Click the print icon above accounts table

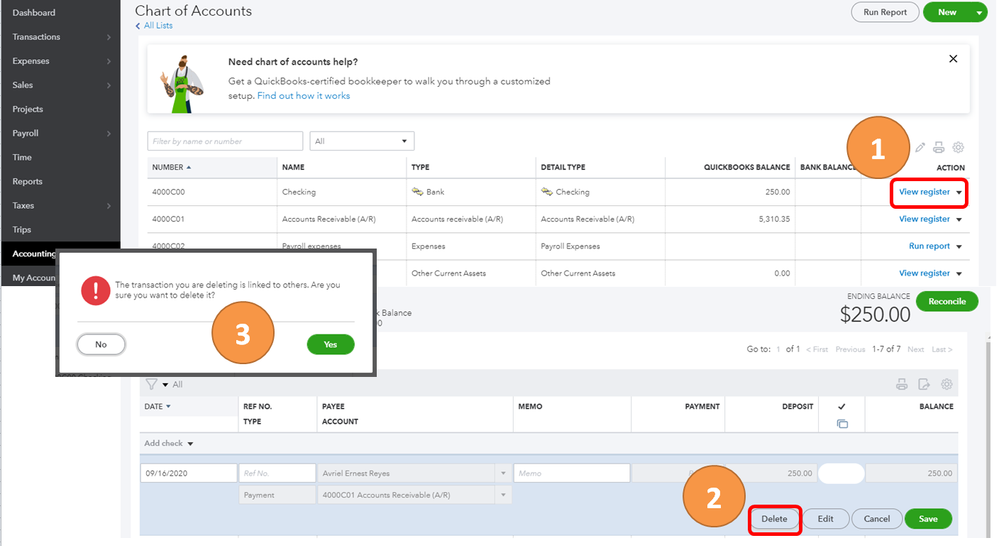939,148
